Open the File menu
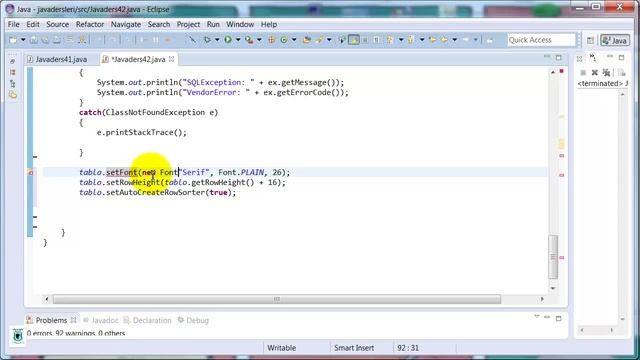Image resolution: width=640 pixels, height=360 pixels. (13, 24)
